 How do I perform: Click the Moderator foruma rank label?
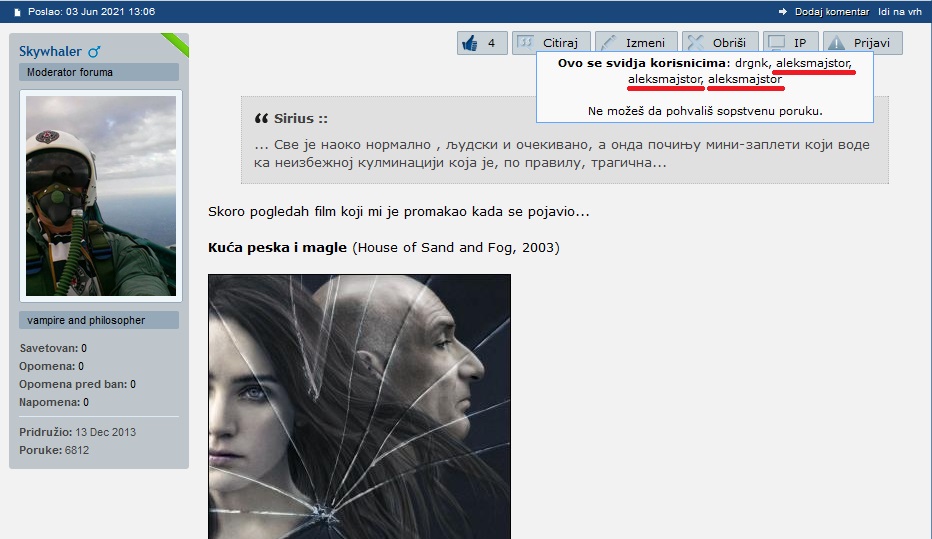pyautogui.click(x=99, y=72)
